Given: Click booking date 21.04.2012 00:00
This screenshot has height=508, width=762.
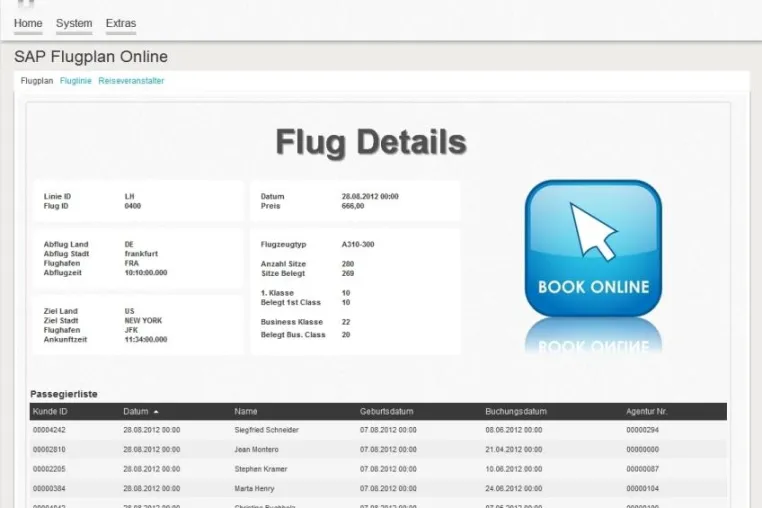Looking at the screenshot, I should (x=514, y=450).
